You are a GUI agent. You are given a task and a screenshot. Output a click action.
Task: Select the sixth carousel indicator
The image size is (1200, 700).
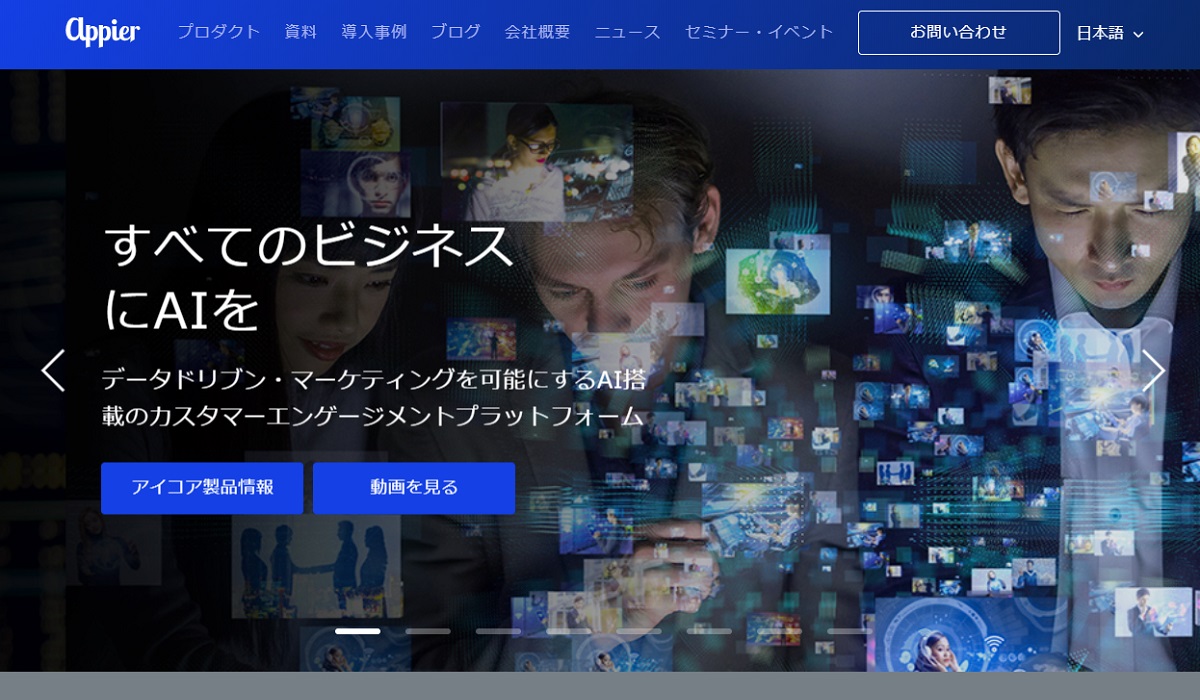click(709, 631)
